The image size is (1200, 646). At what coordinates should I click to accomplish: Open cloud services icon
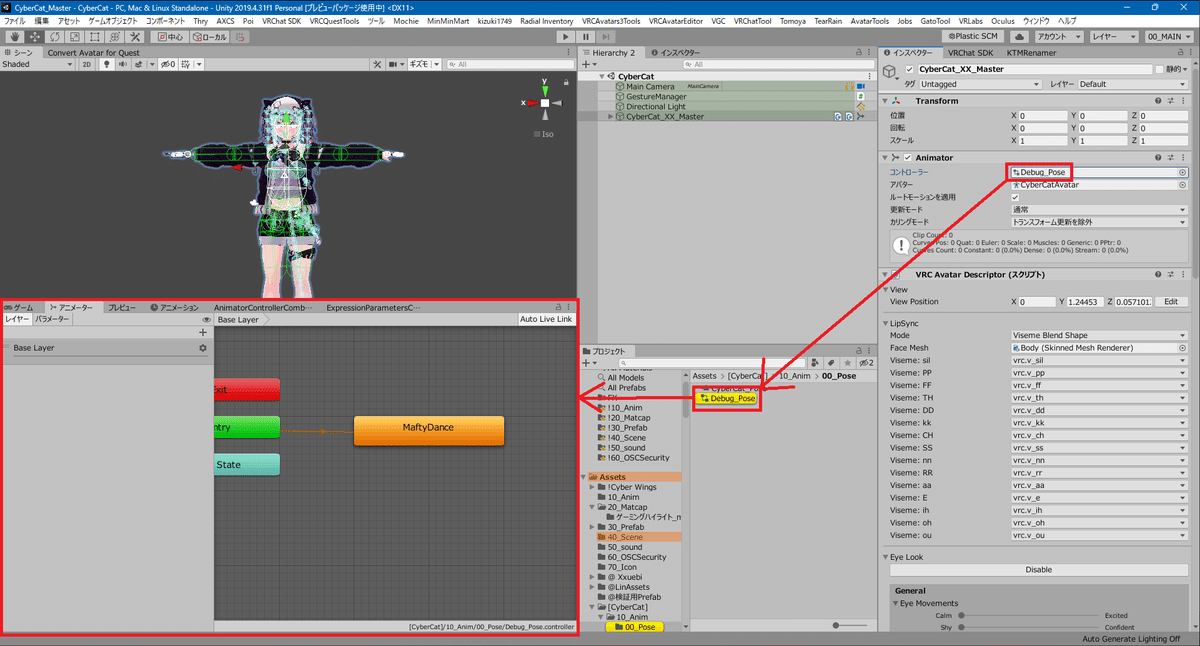(1021, 36)
